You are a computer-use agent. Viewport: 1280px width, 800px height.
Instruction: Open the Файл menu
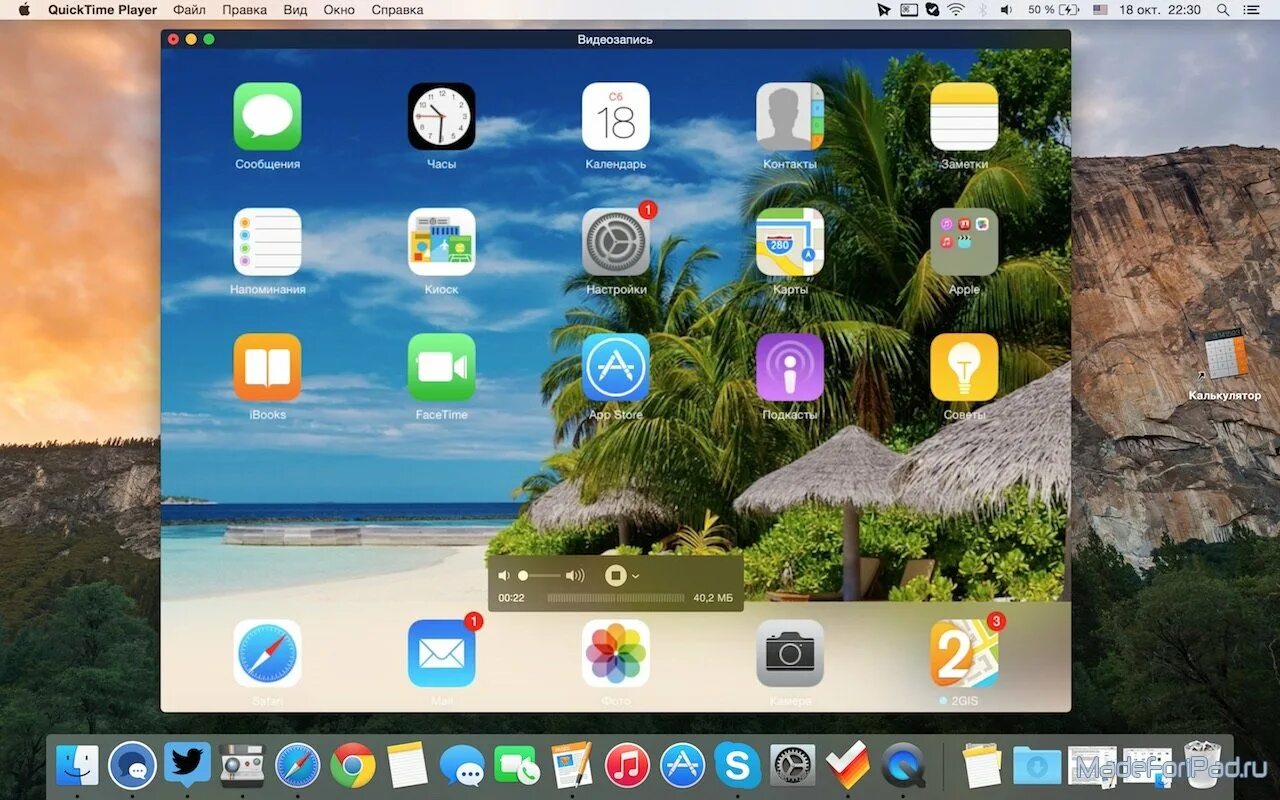click(x=189, y=10)
